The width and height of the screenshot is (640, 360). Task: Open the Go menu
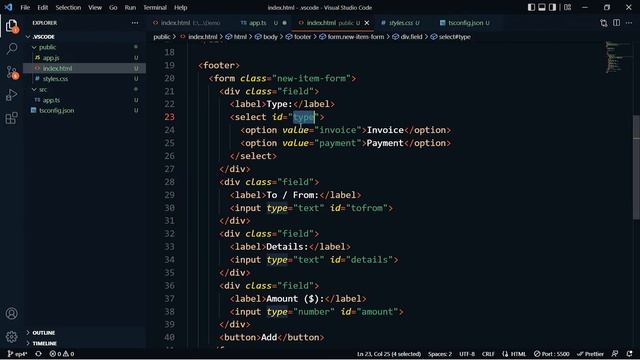pos(113,7)
